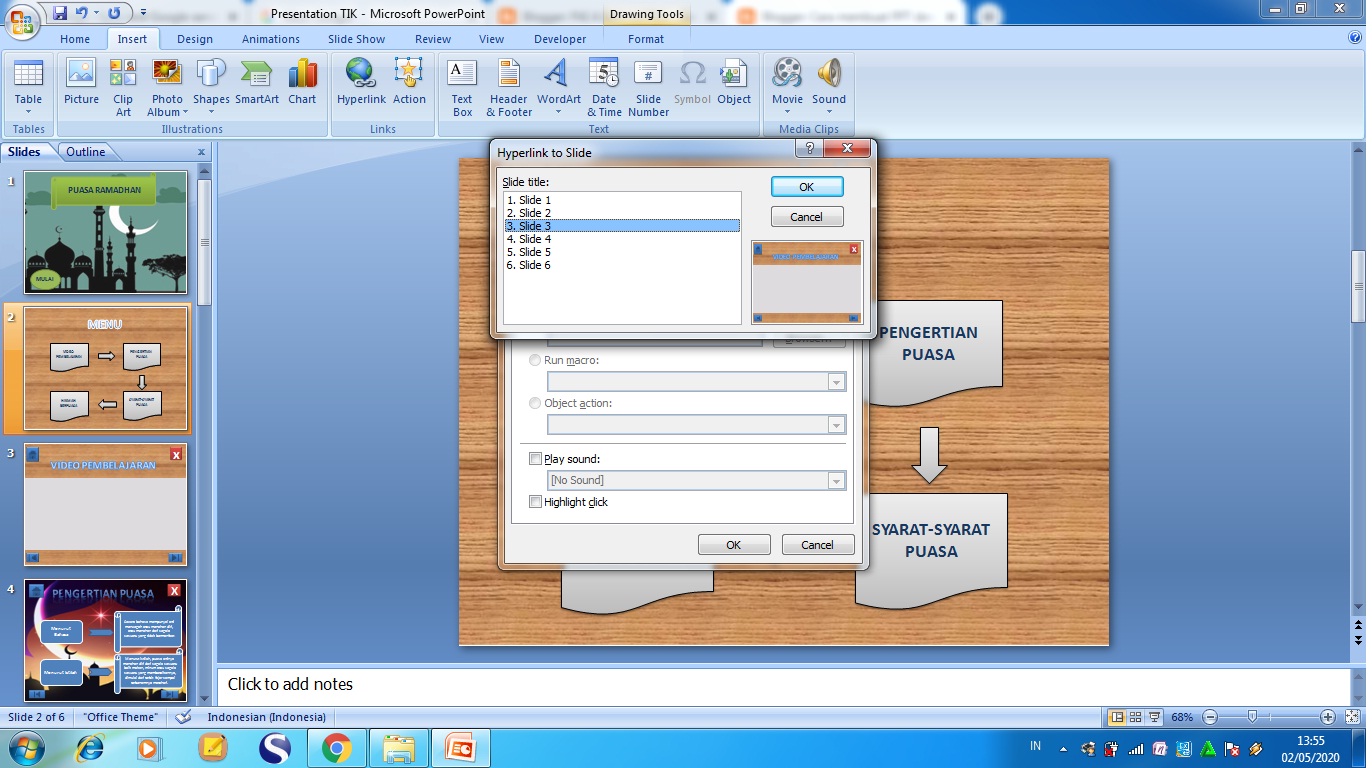Open the Run macro dropdown

836,381
